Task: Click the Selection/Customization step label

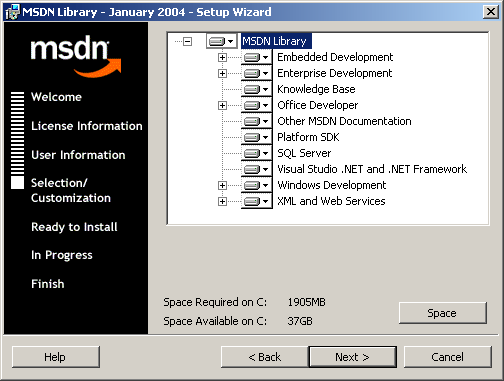Action: (x=71, y=190)
